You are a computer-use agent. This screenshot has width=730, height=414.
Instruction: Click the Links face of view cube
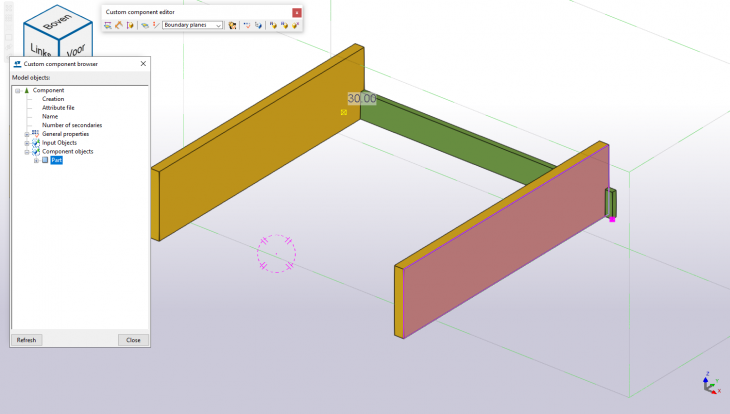(x=41, y=48)
